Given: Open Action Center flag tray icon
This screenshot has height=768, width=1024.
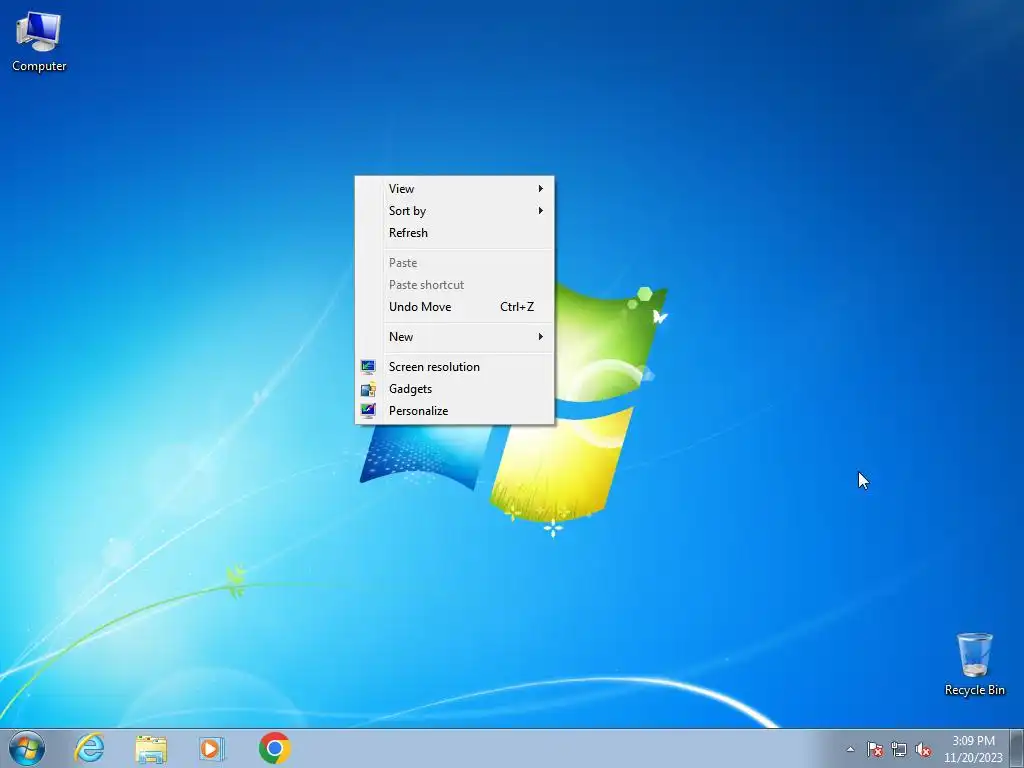Looking at the screenshot, I should pos(874,749).
